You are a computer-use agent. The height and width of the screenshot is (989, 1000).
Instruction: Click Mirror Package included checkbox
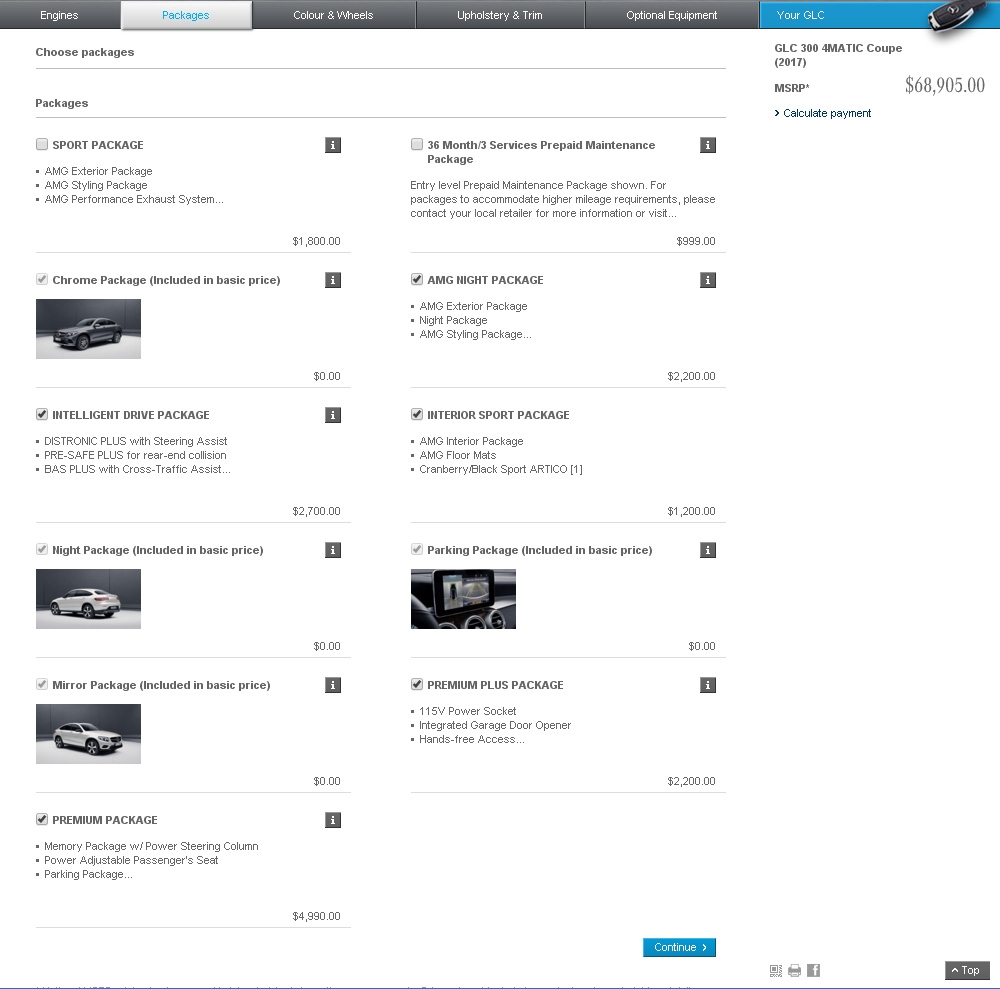coord(42,684)
